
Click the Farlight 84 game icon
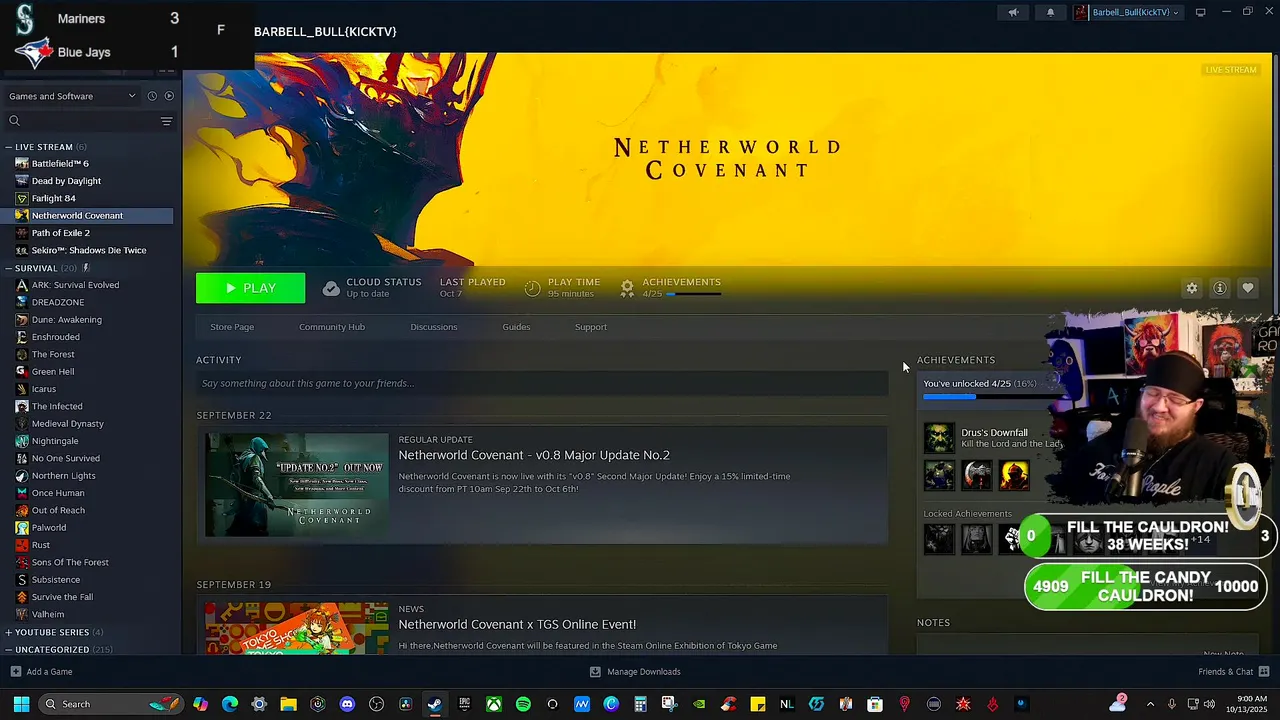22,198
